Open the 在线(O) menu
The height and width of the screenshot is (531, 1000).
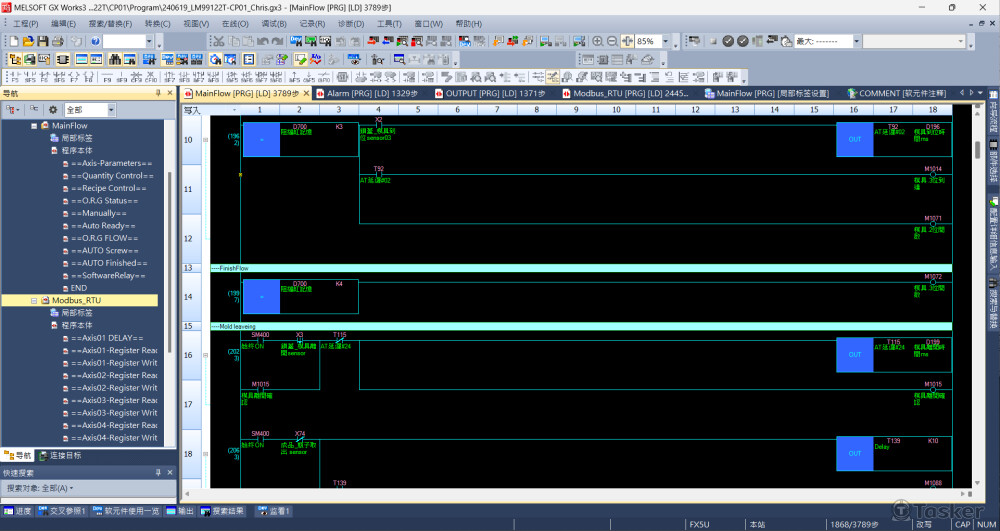tap(235, 23)
